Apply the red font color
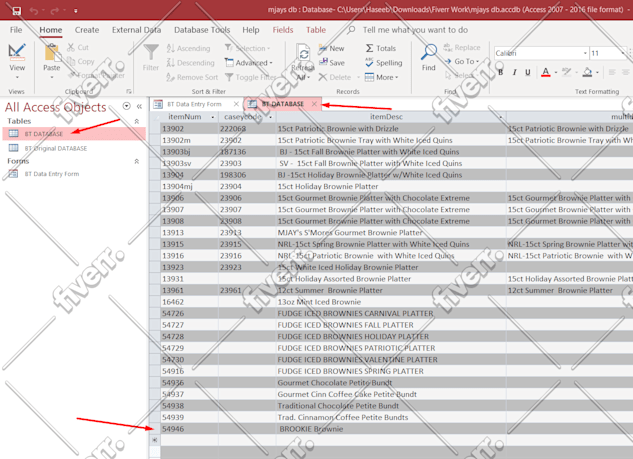Screen dimensions: 633x459 (545, 72)
